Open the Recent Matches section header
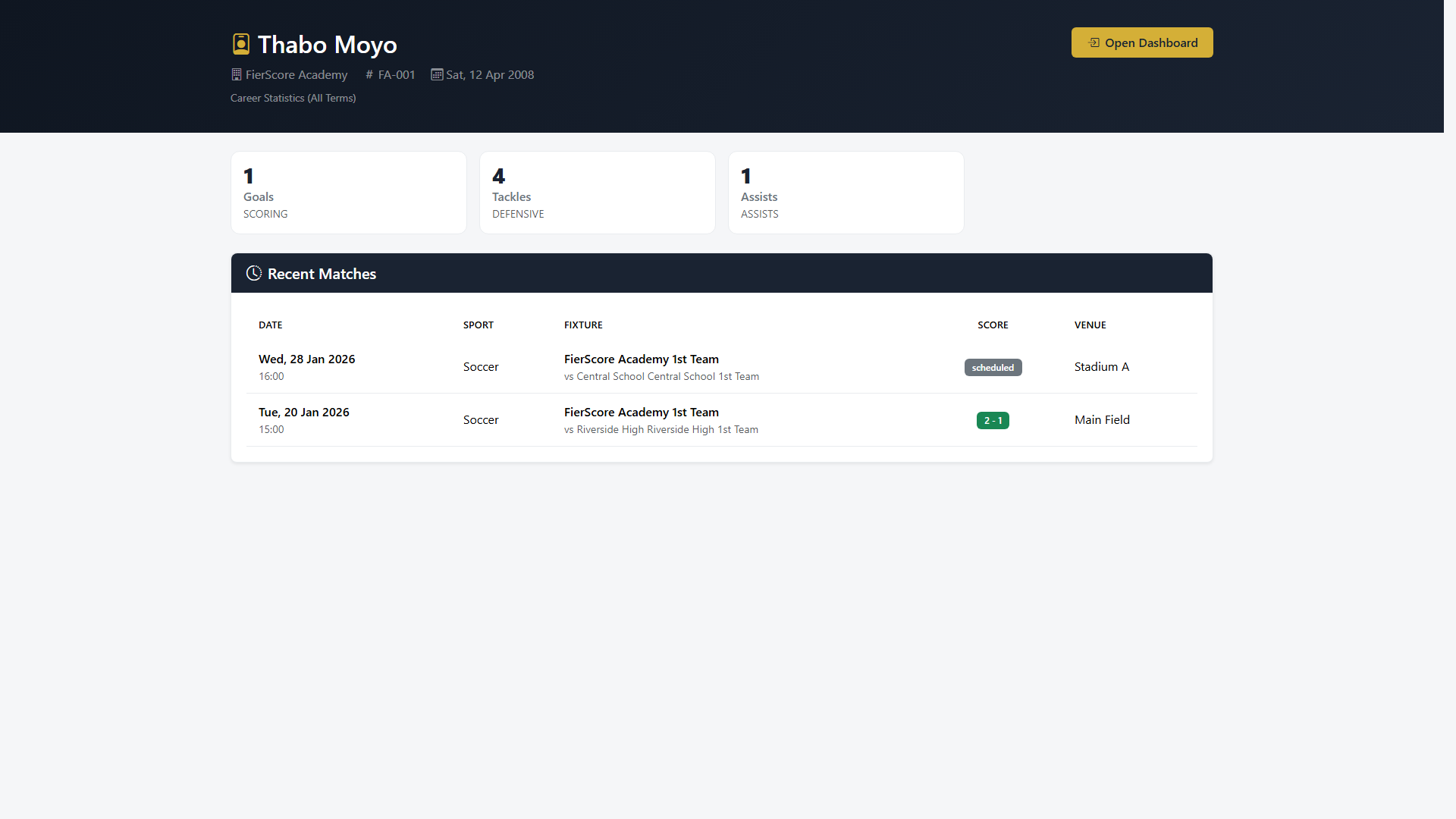1456x819 pixels. tap(321, 273)
